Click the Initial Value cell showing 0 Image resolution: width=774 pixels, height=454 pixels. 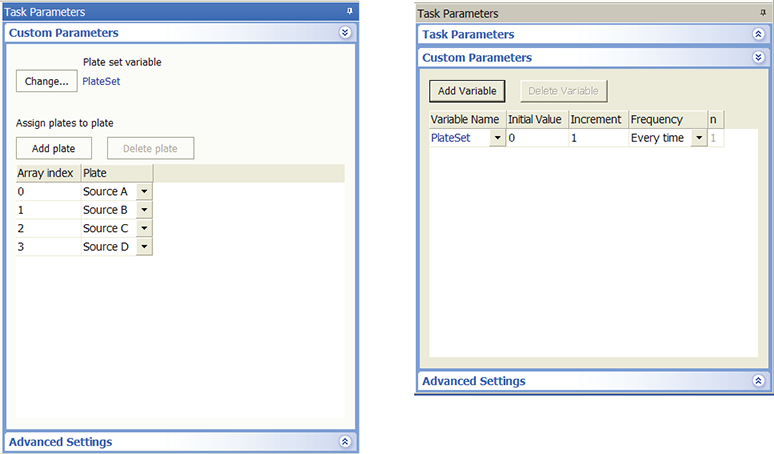(536, 138)
